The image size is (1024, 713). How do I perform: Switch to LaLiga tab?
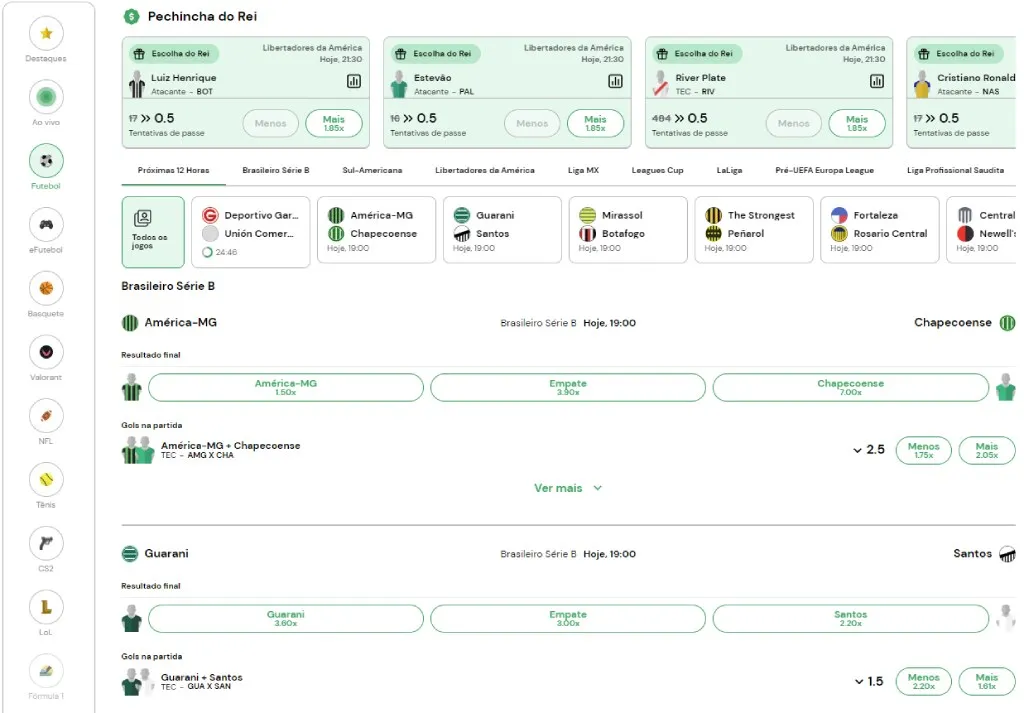(x=729, y=170)
